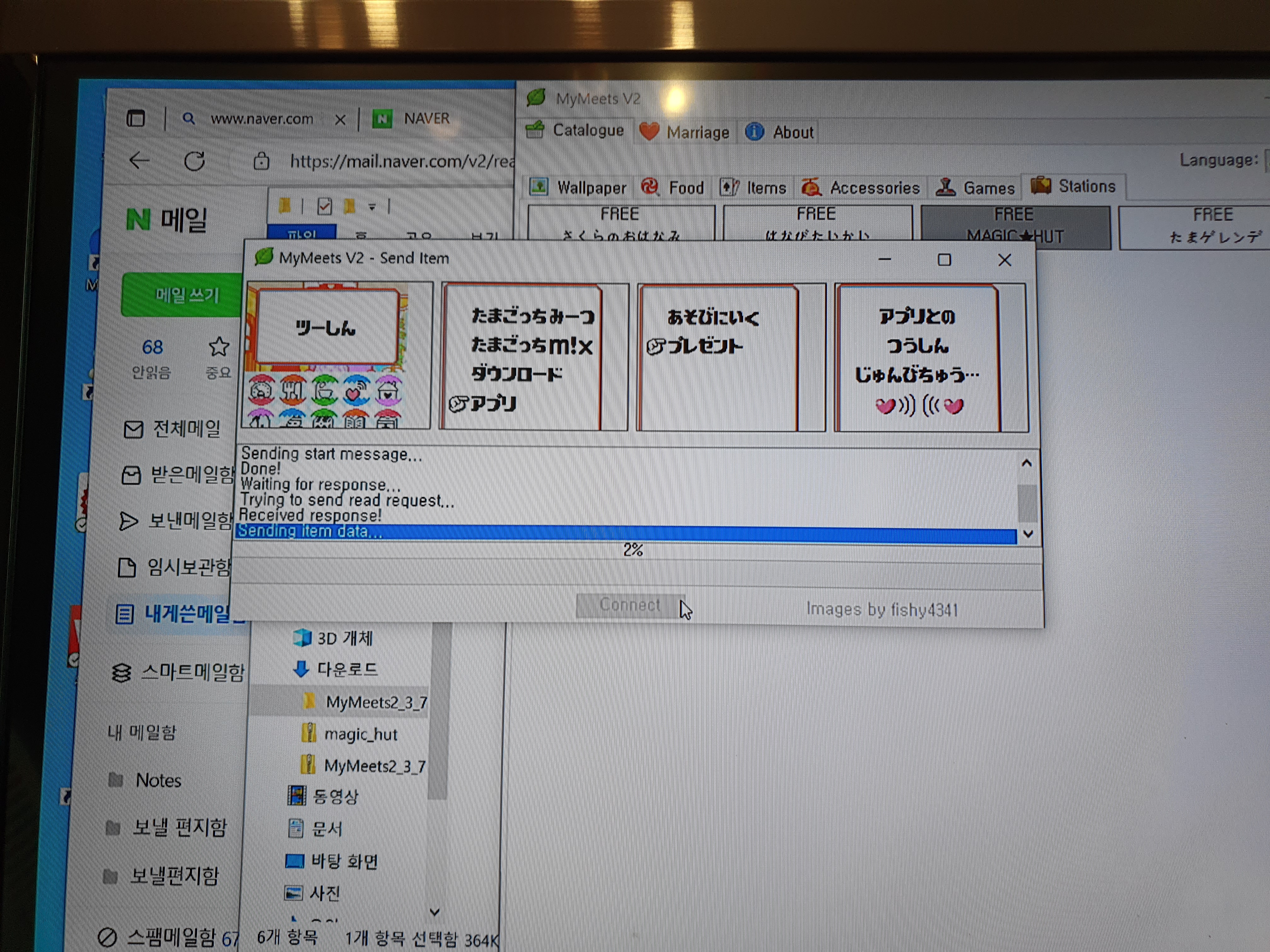Click the padlock site info icon
The width and height of the screenshot is (1270, 952).
tap(261, 161)
